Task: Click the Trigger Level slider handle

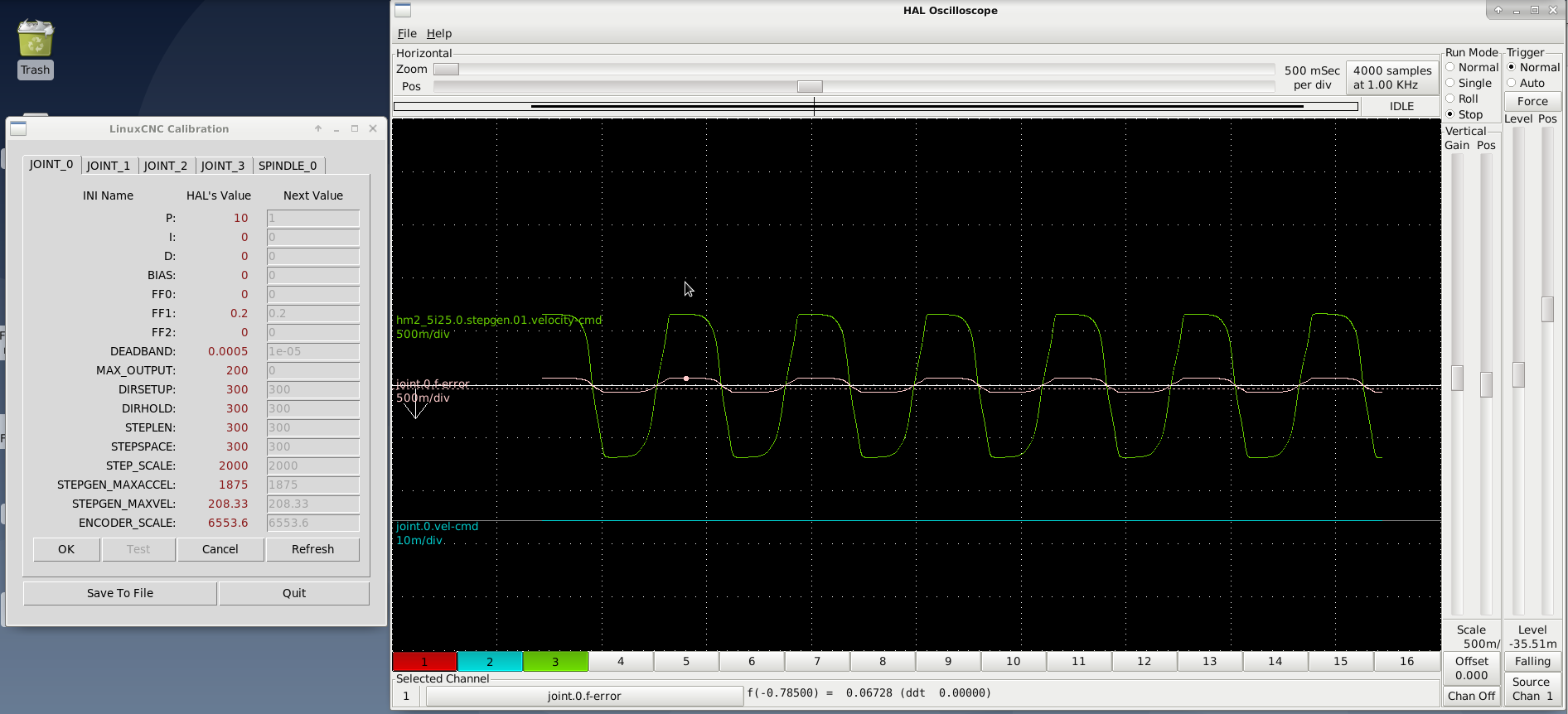Action: click(1518, 374)
